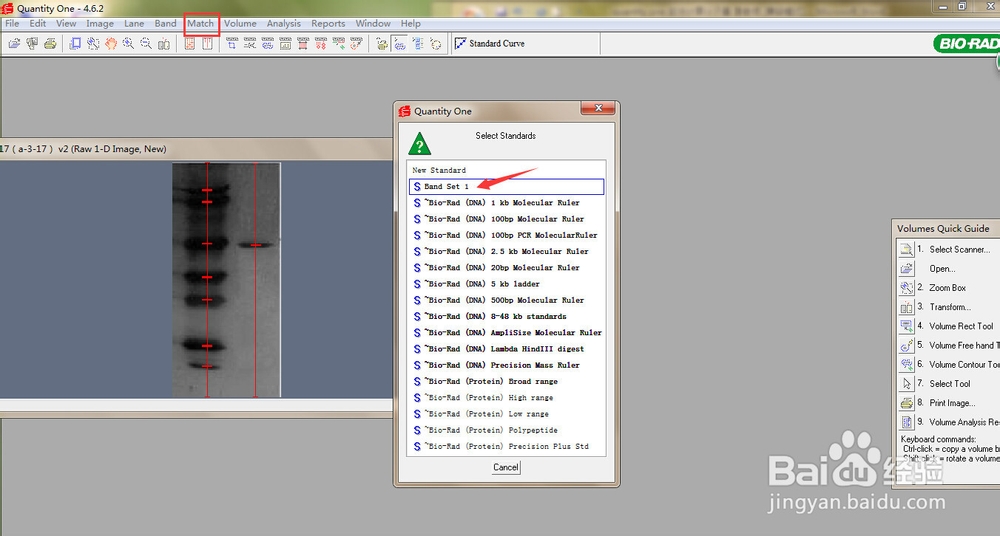1000x536 pixels.
Task: Select Bio-Rad (DNA) Precision Mass Ruler
Action: click(506, 365)
